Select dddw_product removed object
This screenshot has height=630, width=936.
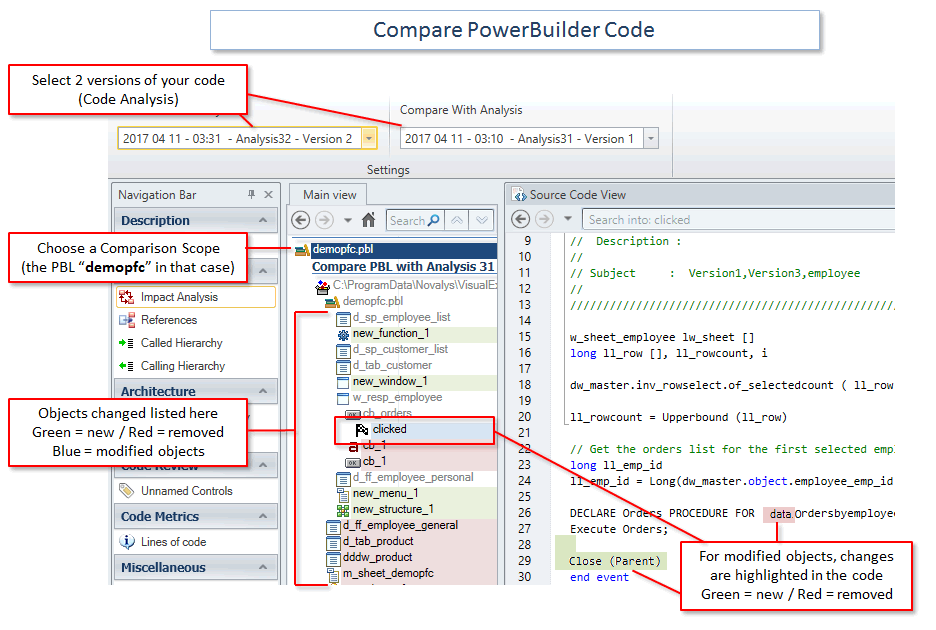point(377,558)
